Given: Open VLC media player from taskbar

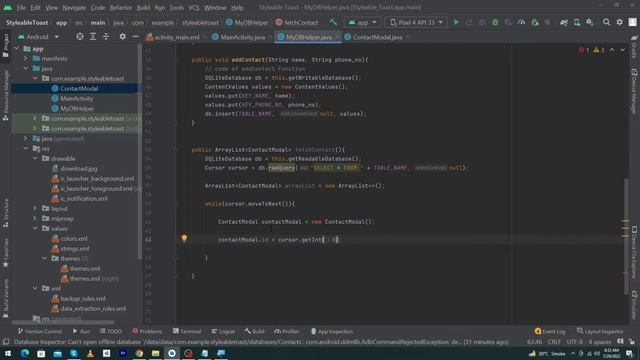Looking at the screenshot, I should click(x=90, y=353).
